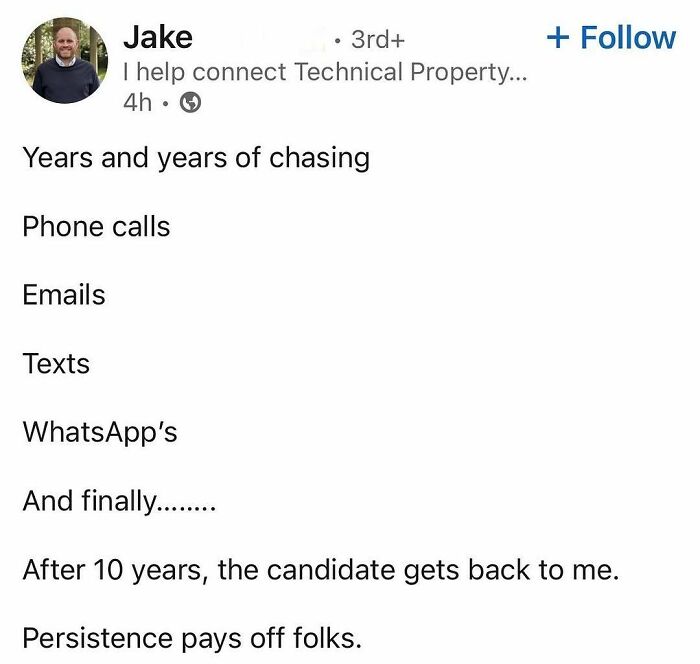Select the line 'Years and years of chasing'

click(196, 158)
